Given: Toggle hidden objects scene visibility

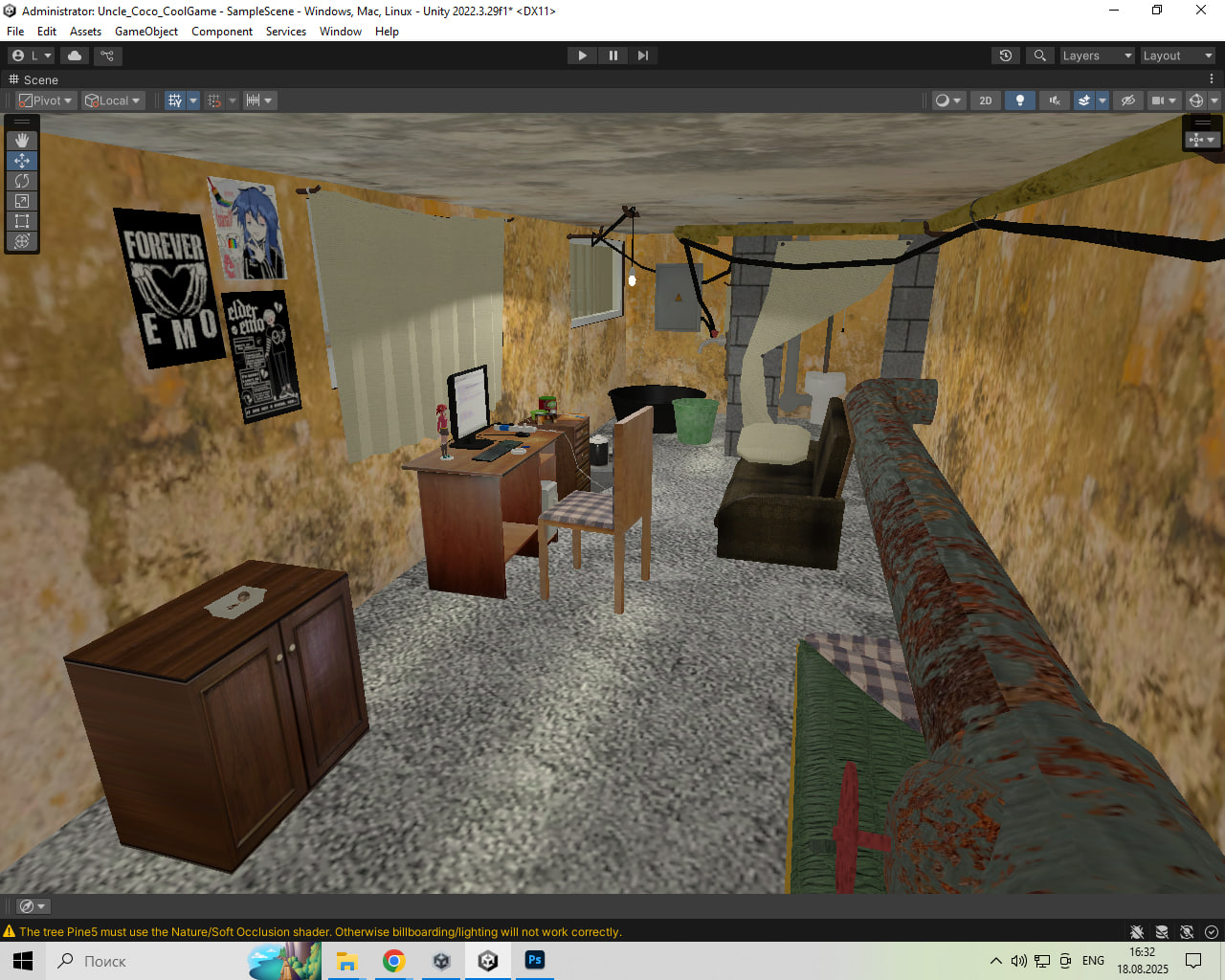Looking at the screenshot, I should 1128,100.
